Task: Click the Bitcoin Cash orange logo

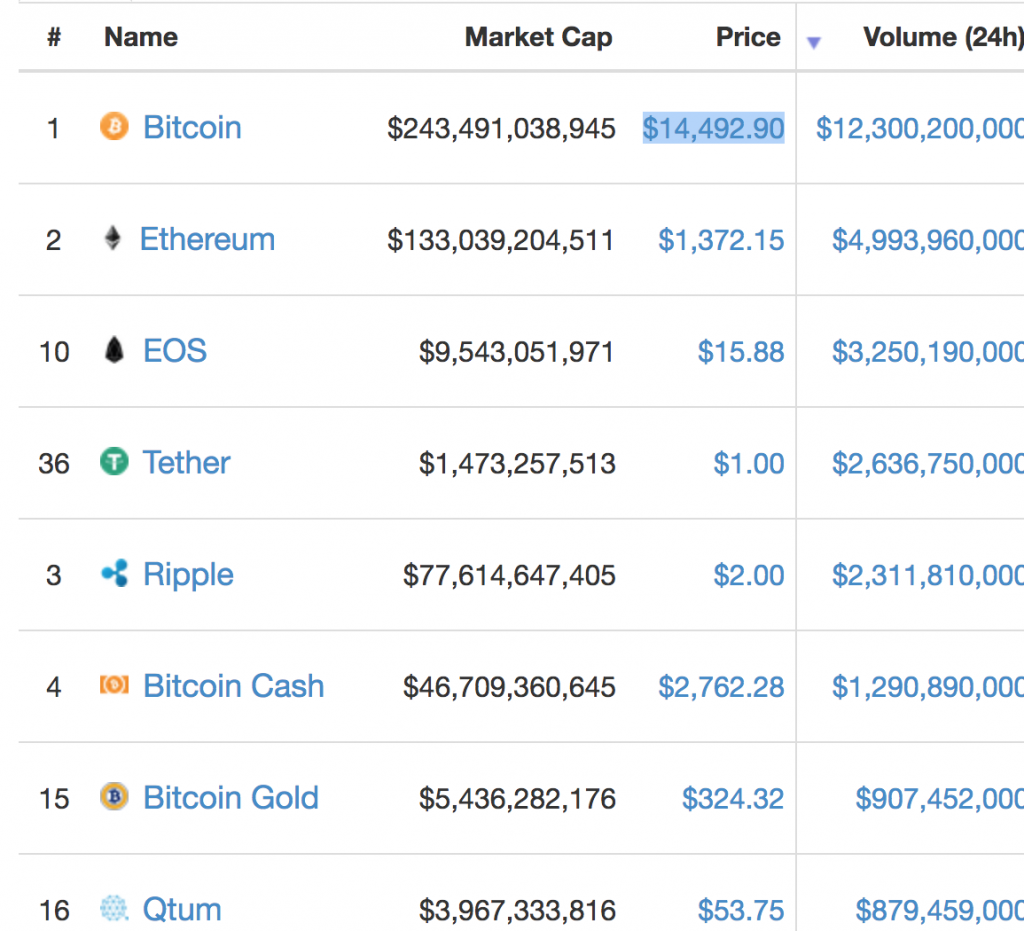Action: click(114, 686)
